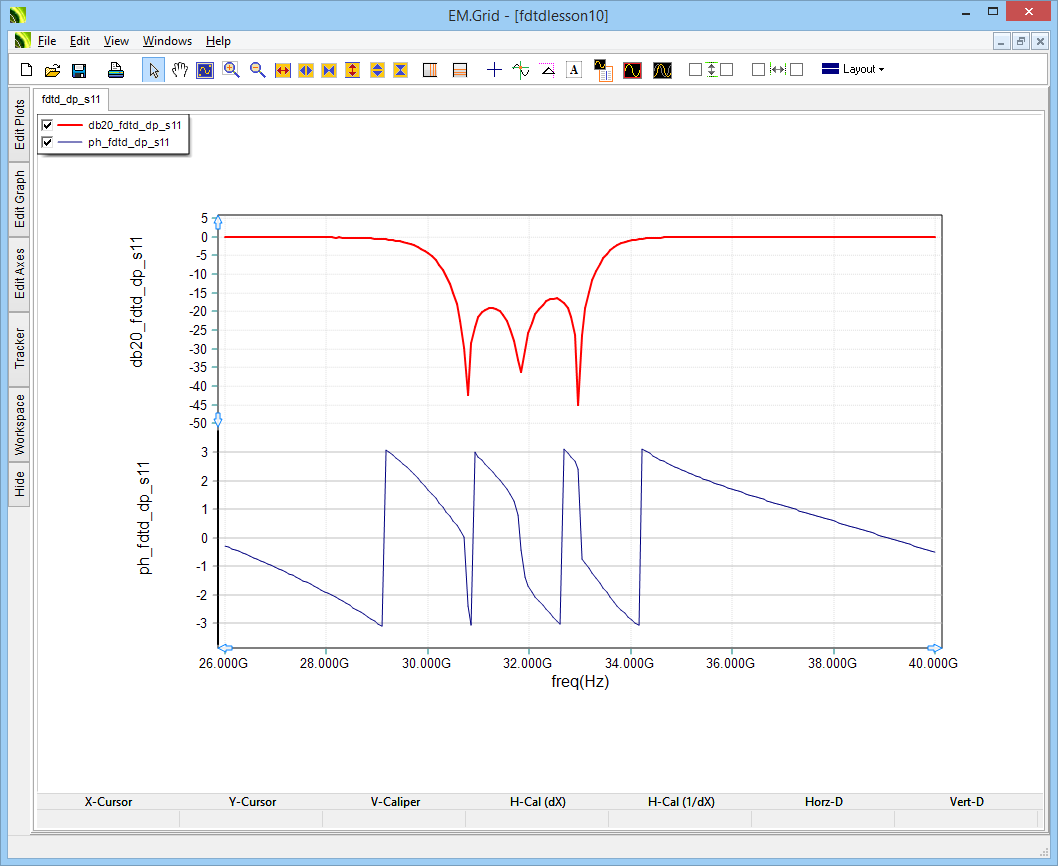Switch to the fdtd_dp_s11 tab
1058x866 pixels.
click(x=70, y=100)
